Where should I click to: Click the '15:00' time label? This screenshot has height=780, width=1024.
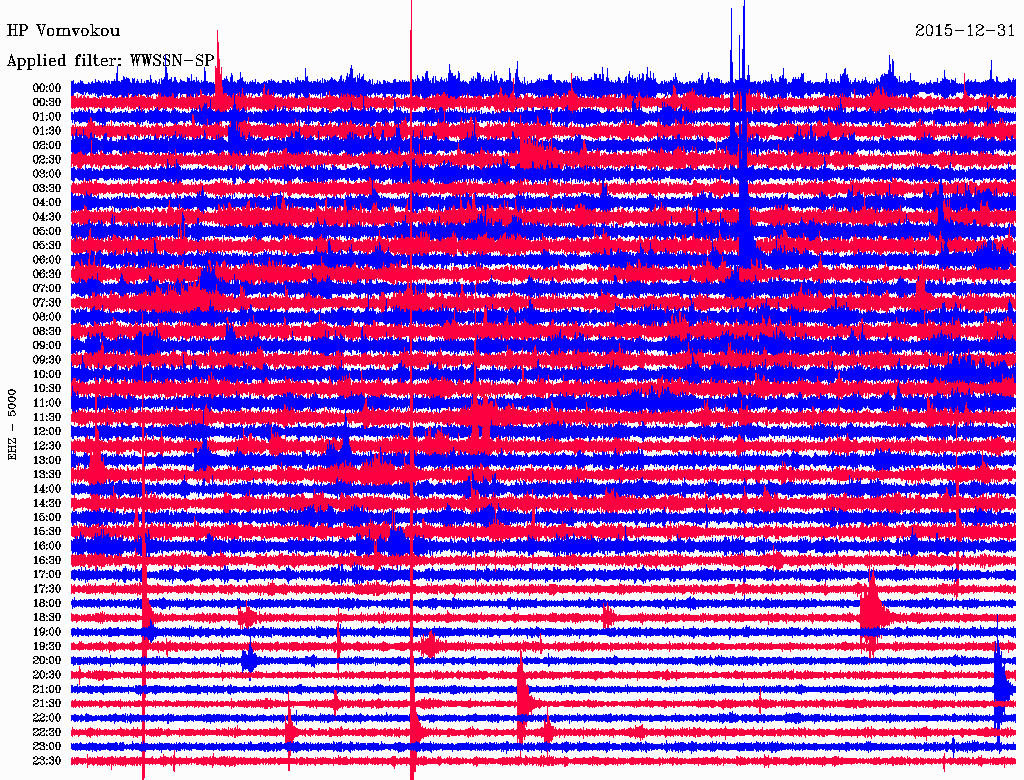click(46, 518)
